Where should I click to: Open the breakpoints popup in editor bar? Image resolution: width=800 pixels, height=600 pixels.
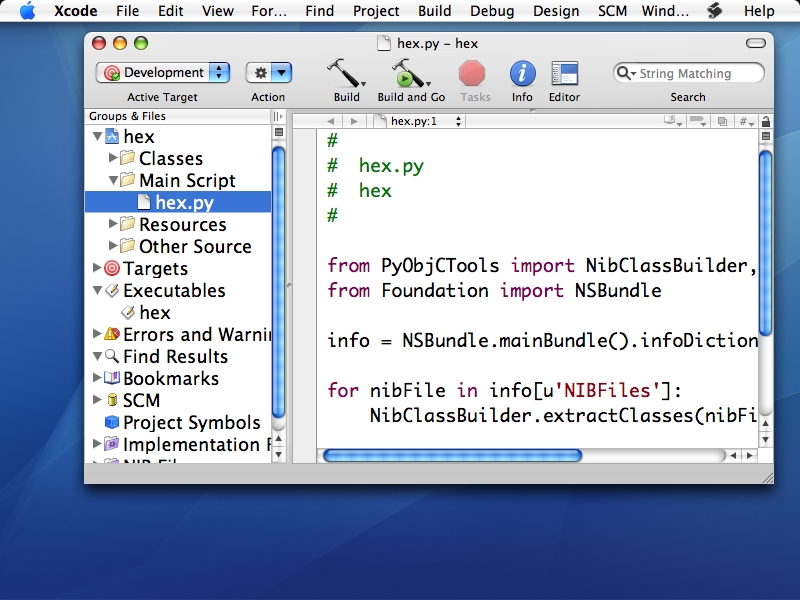pos(697,121)
